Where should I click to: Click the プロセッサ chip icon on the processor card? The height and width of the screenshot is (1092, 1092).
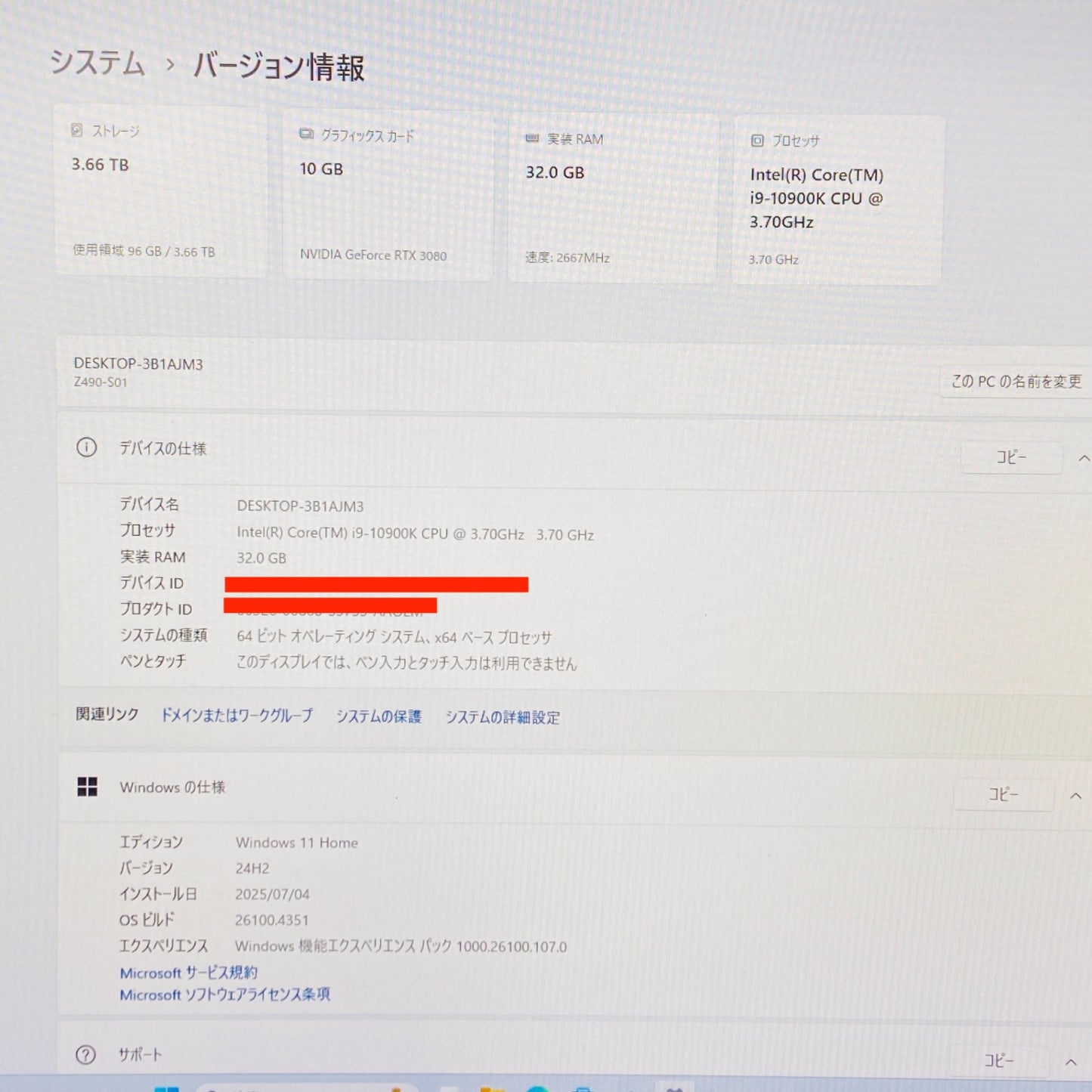tap(756, 140)
